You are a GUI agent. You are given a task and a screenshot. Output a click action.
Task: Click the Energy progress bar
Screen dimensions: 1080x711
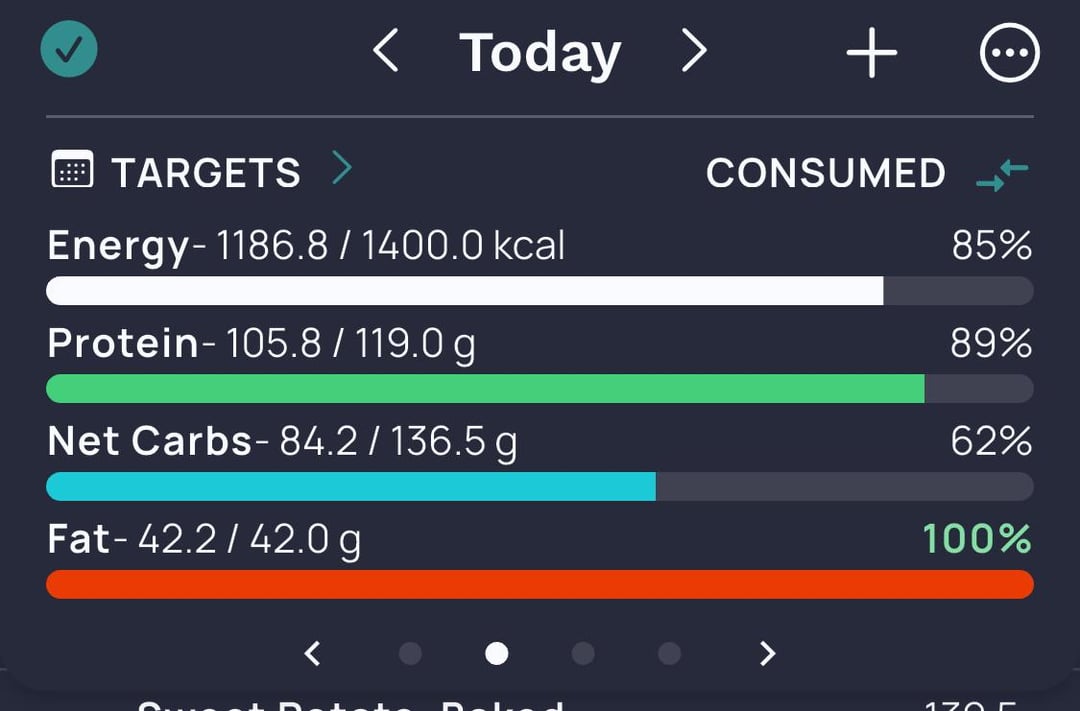540,291
